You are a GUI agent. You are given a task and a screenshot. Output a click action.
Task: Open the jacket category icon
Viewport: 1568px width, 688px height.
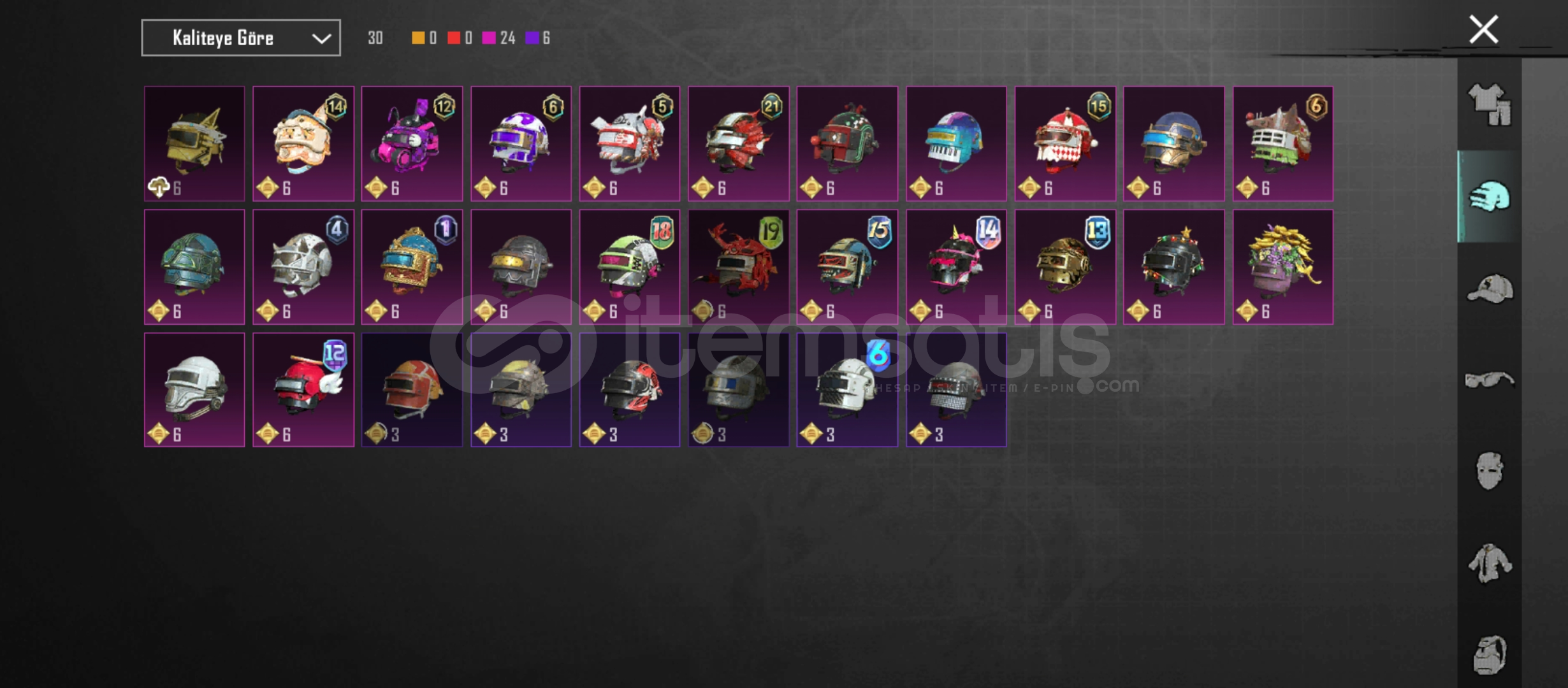click(1490, 563)
